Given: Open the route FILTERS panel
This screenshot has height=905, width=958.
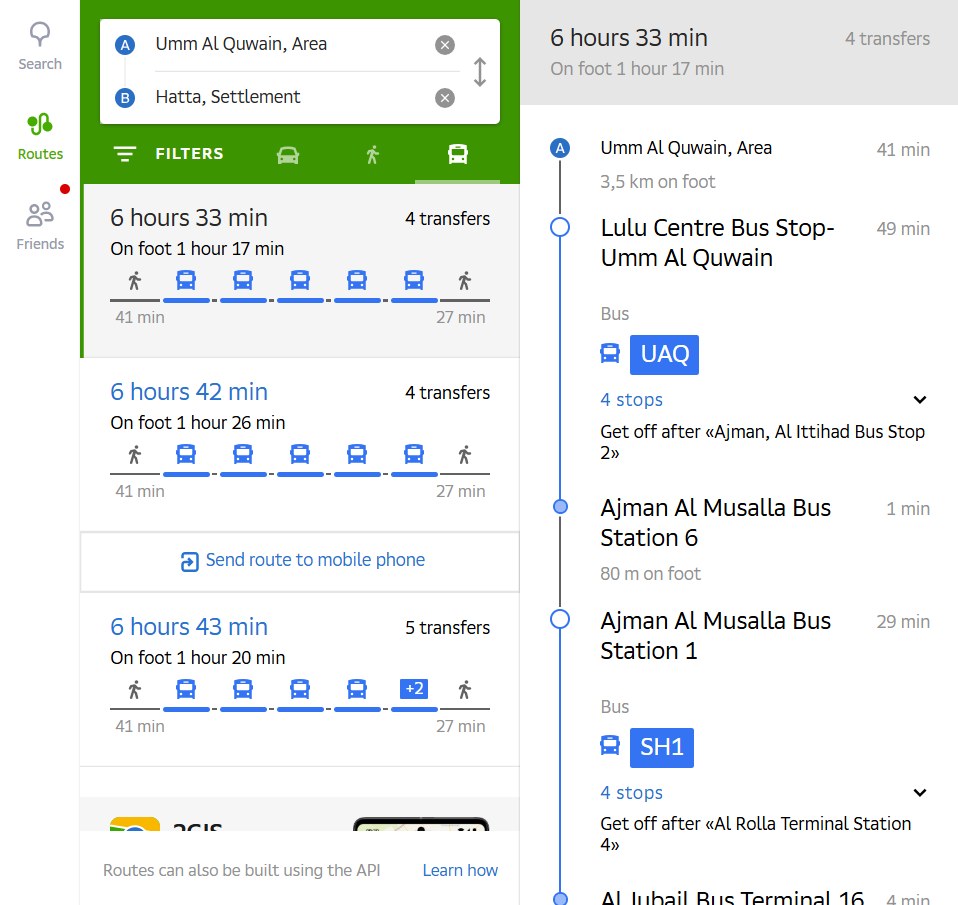Looking at the screenshot, I should pos(169,154).
